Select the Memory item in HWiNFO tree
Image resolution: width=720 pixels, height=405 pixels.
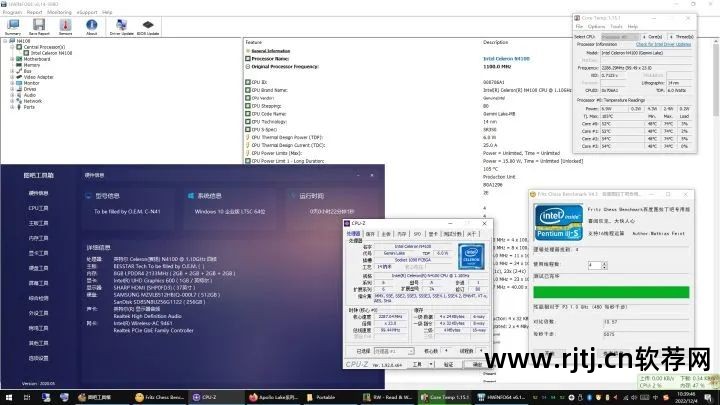(x=32, y=65)
